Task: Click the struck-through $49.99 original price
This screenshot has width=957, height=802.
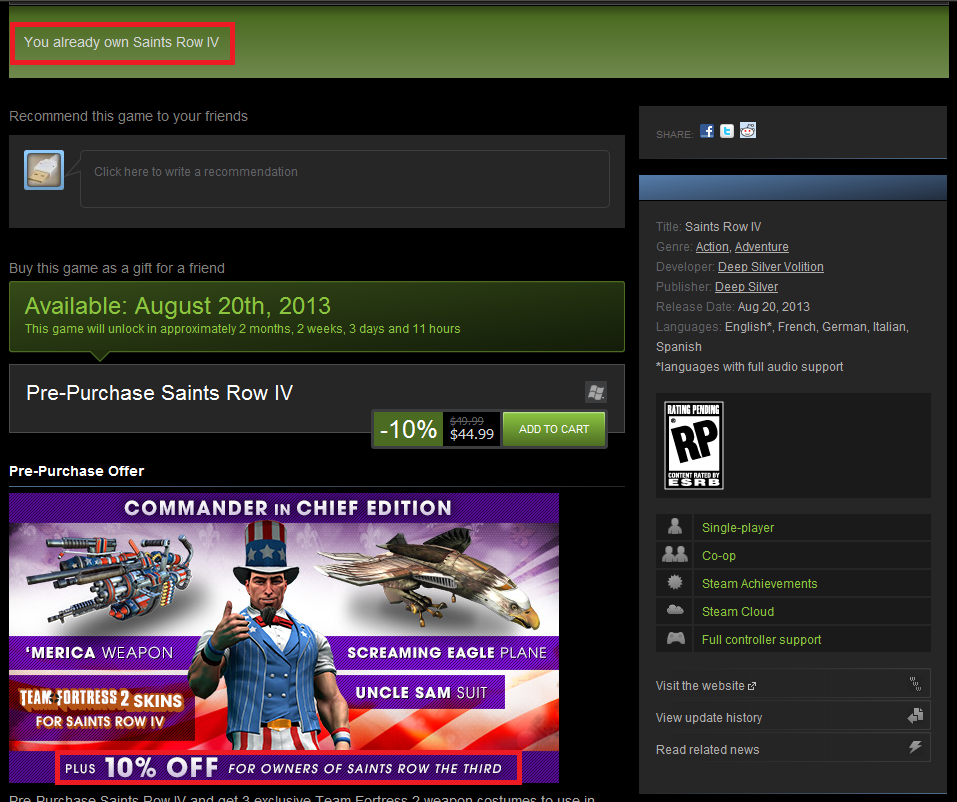Action: [467, 421]
